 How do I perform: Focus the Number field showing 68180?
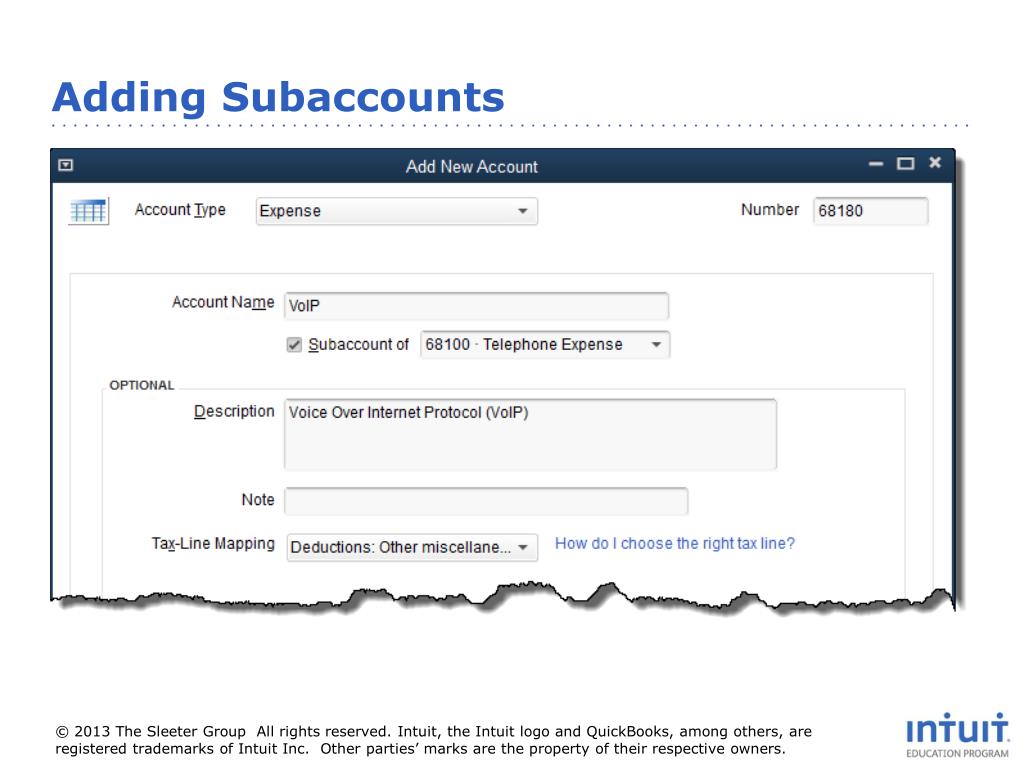click(x=870, y=211)
